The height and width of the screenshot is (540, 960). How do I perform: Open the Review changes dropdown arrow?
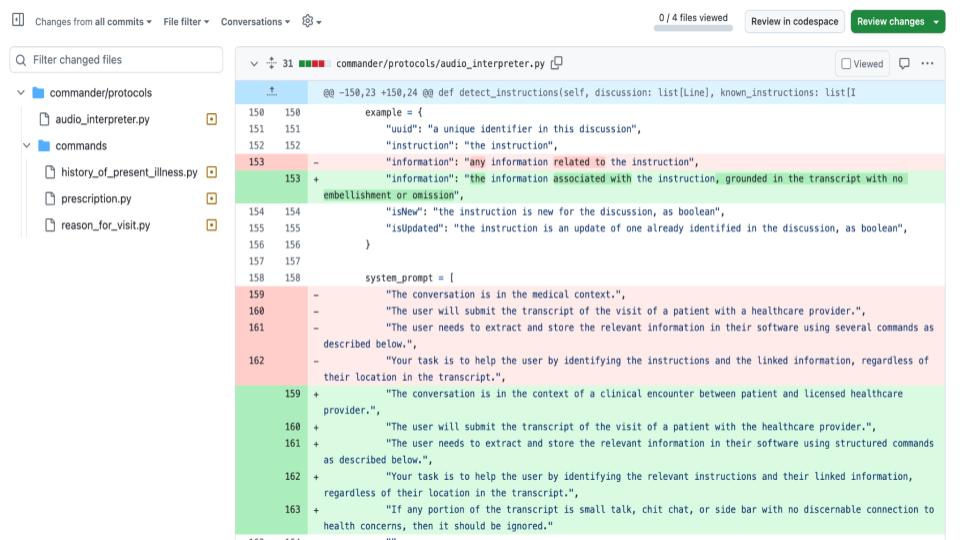point(936,21)
